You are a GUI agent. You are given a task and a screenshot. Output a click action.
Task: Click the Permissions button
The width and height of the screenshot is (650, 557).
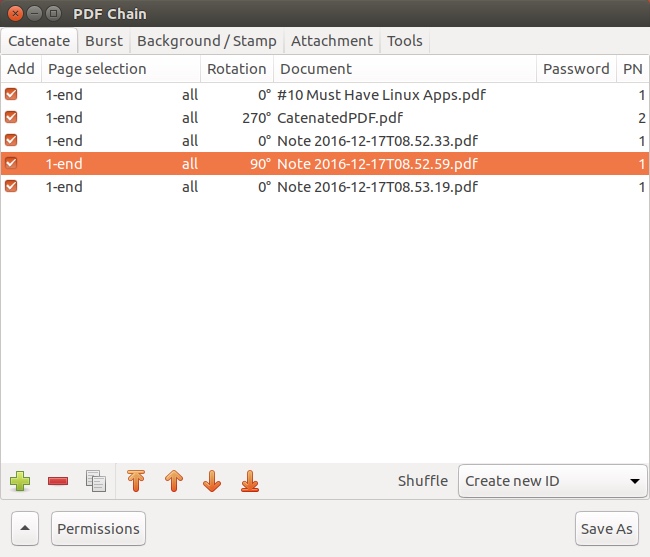point(98,528)
